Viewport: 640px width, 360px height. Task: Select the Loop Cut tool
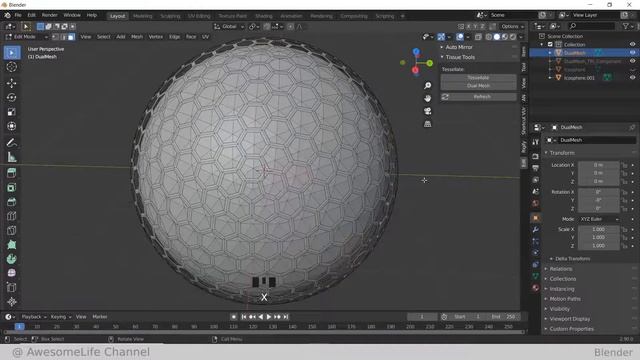(12, 216)
